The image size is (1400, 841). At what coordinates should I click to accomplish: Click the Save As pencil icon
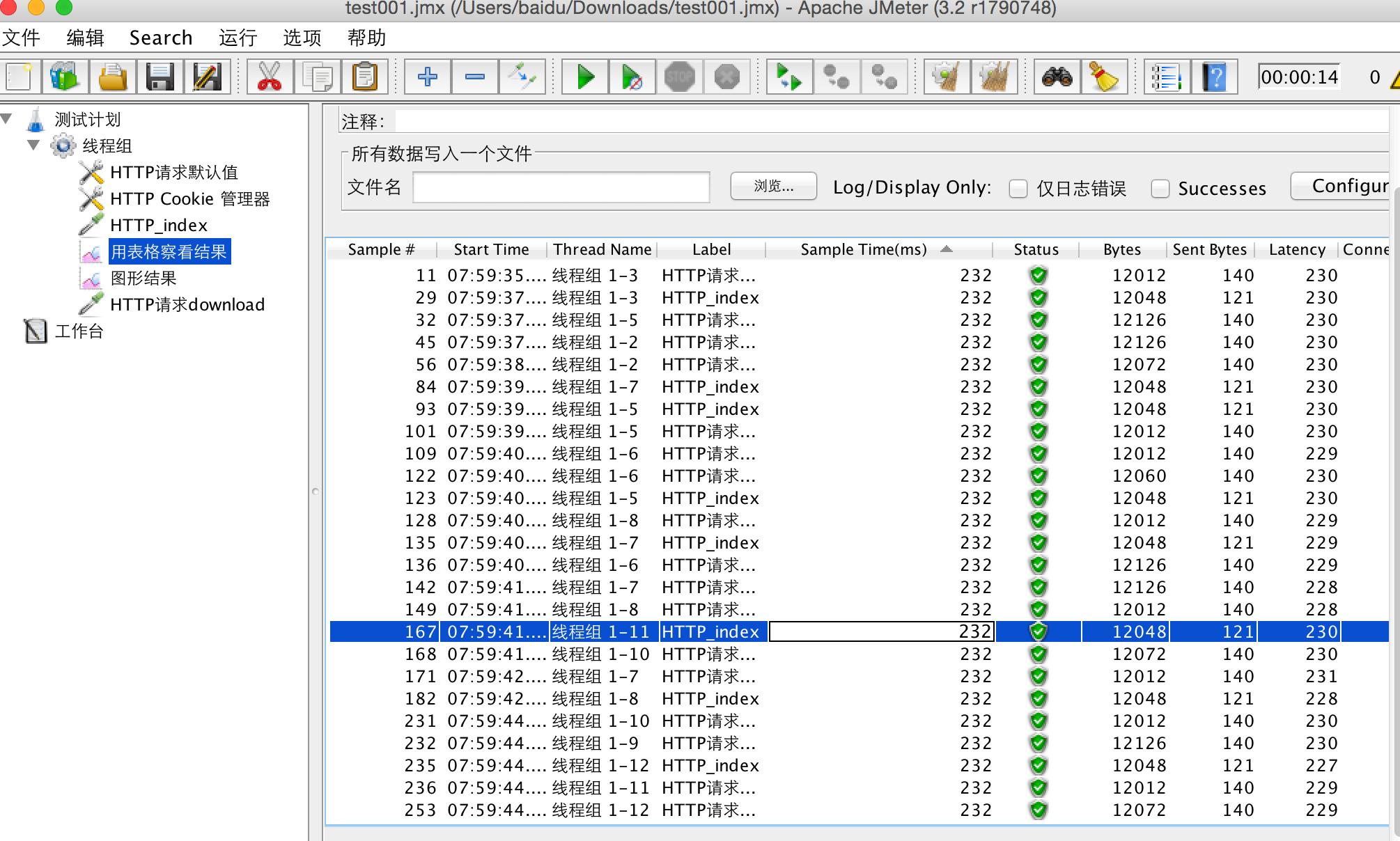click(x=207, y=77)
